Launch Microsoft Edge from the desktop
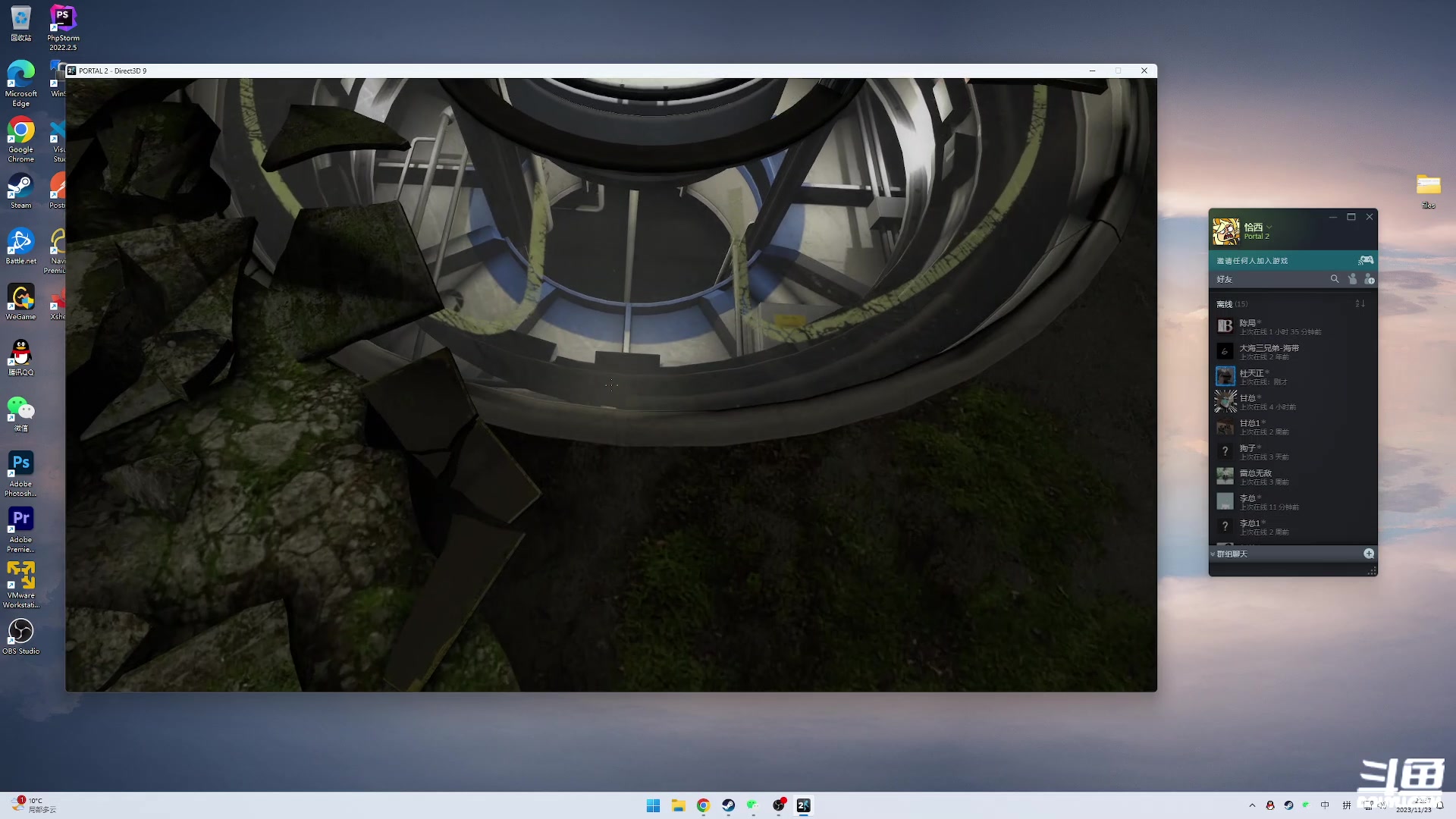Viewport: 1456px width, 819px height. pyautogui.click(x=20, y=83)
